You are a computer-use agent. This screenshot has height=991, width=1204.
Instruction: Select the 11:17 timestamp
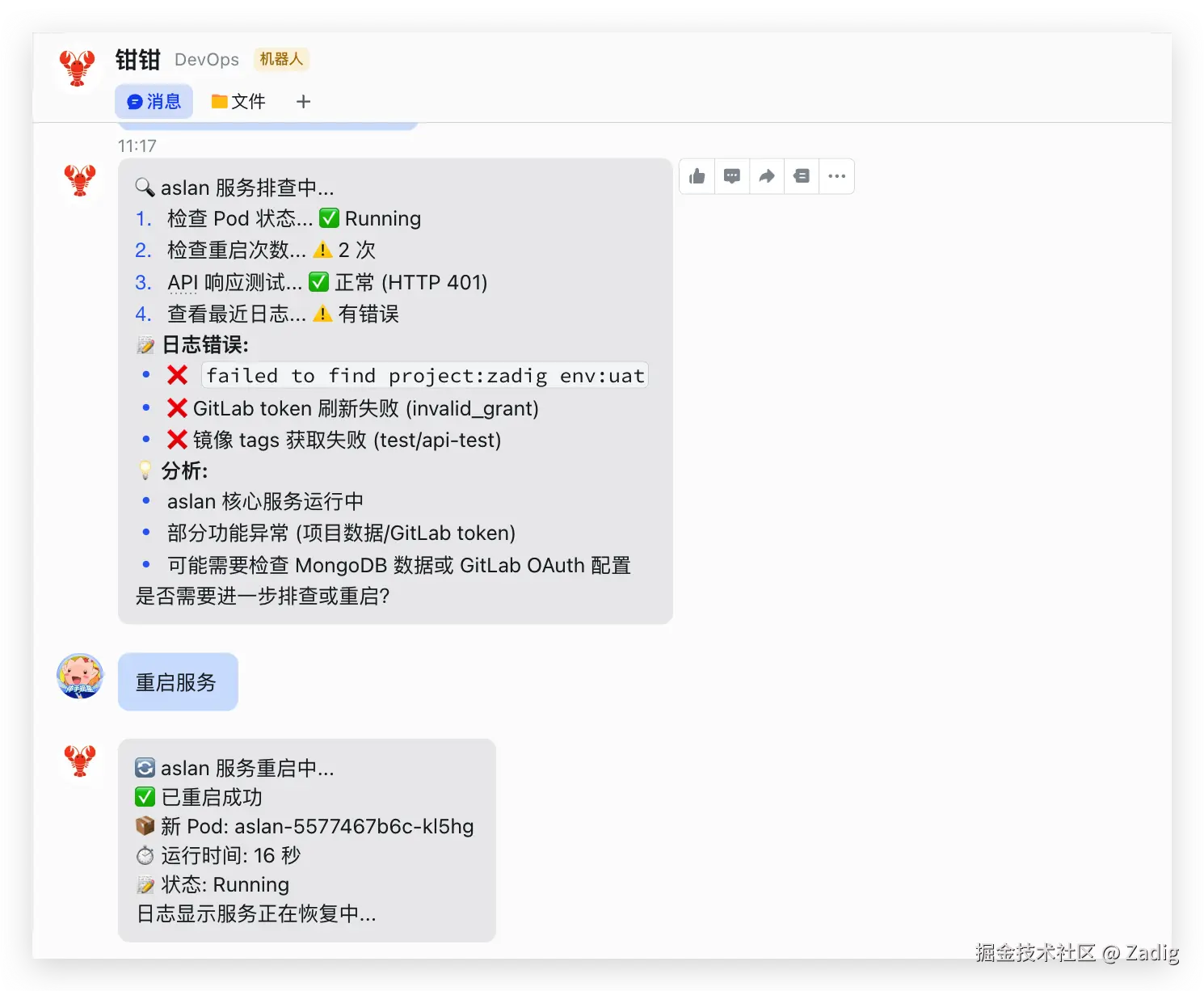[137, 146]
